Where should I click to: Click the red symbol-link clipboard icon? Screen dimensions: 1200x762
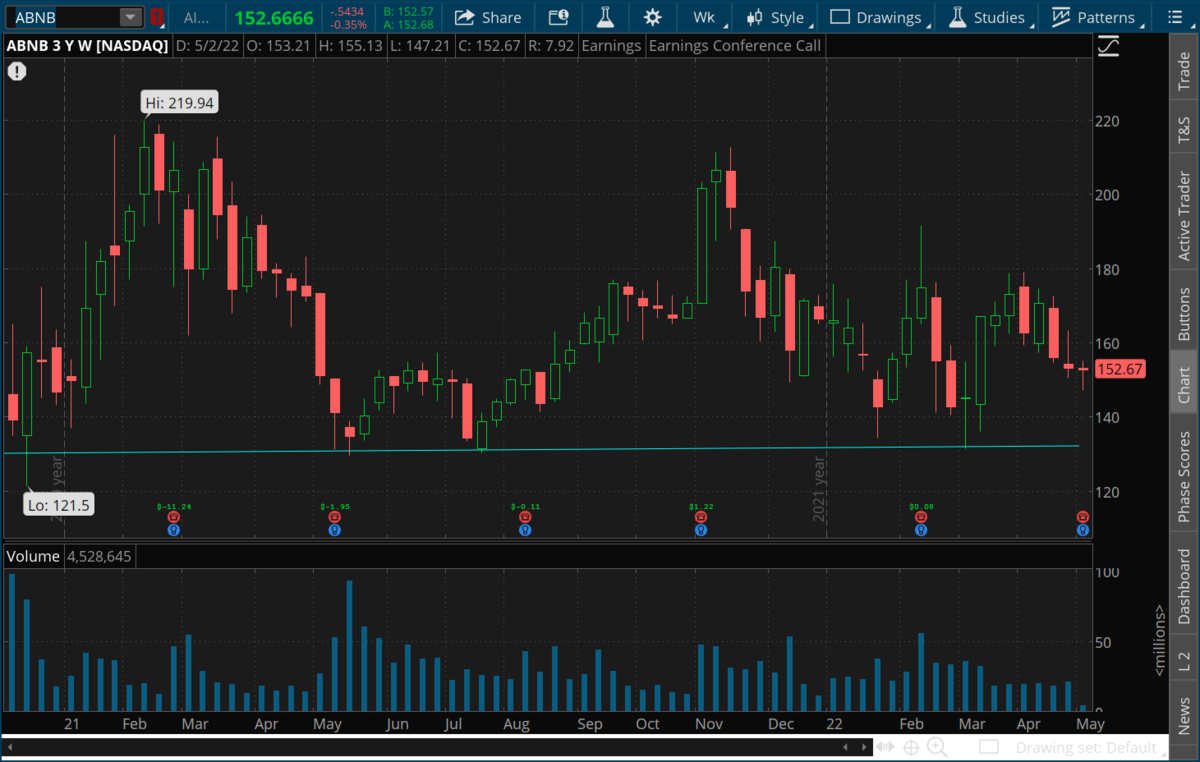click(156, 17)
